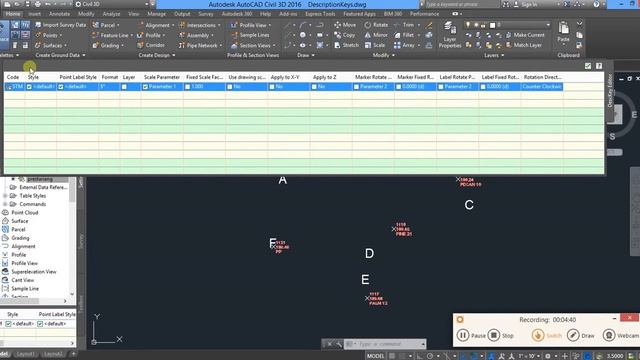Image resolution: width=640 pixels, height=360 pixels.
Task: Click the Table Styles tree item
Action: tap(33, 196)
